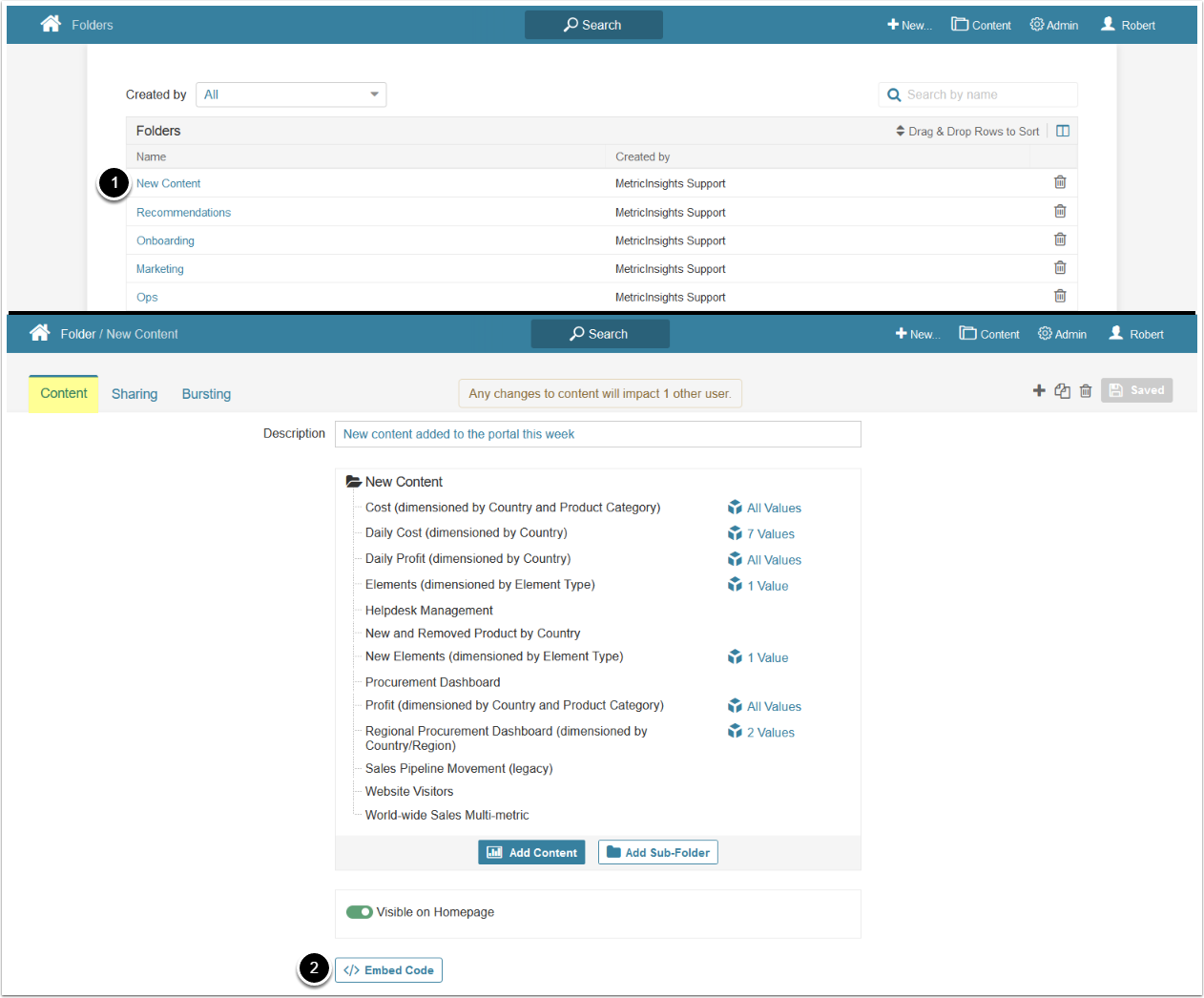Image resolution: width=1204 pixels, height=998 pixels.
Task: Switch to the Bursting tab
Action: pos(206,394)
